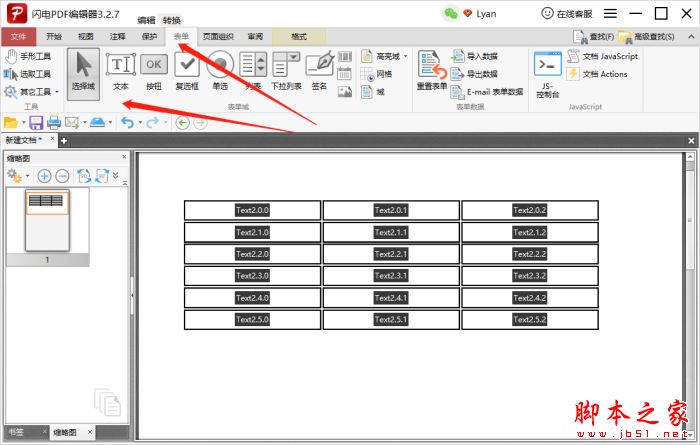
Task: Open 文档 Actions
Action: pos(597,74)
